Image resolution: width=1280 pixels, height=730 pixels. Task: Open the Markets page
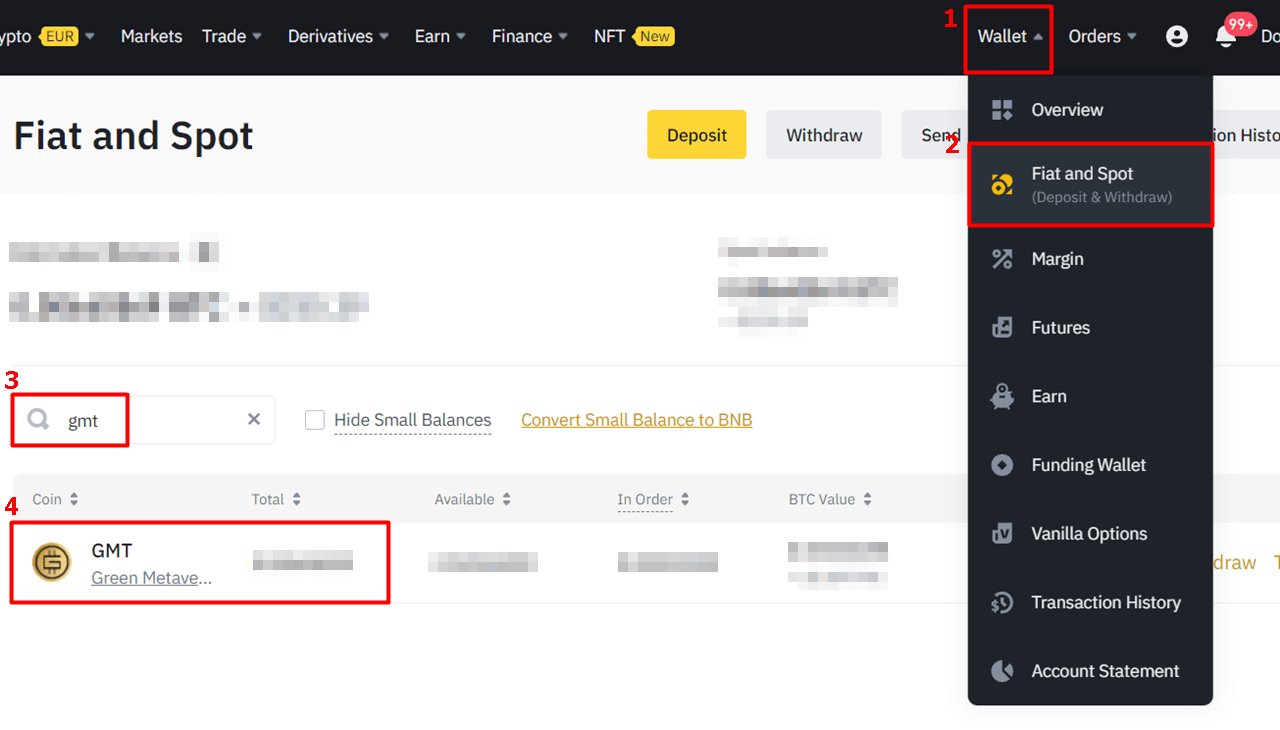(x=151, y=36)
